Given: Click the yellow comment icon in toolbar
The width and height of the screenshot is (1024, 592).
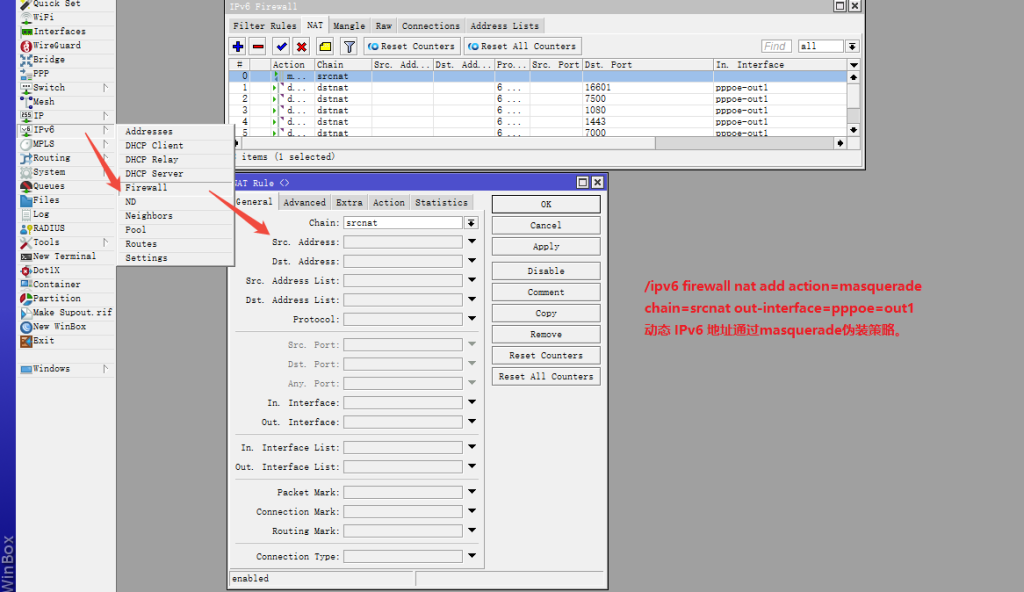Looking at the screenshot, I should 325,46.
